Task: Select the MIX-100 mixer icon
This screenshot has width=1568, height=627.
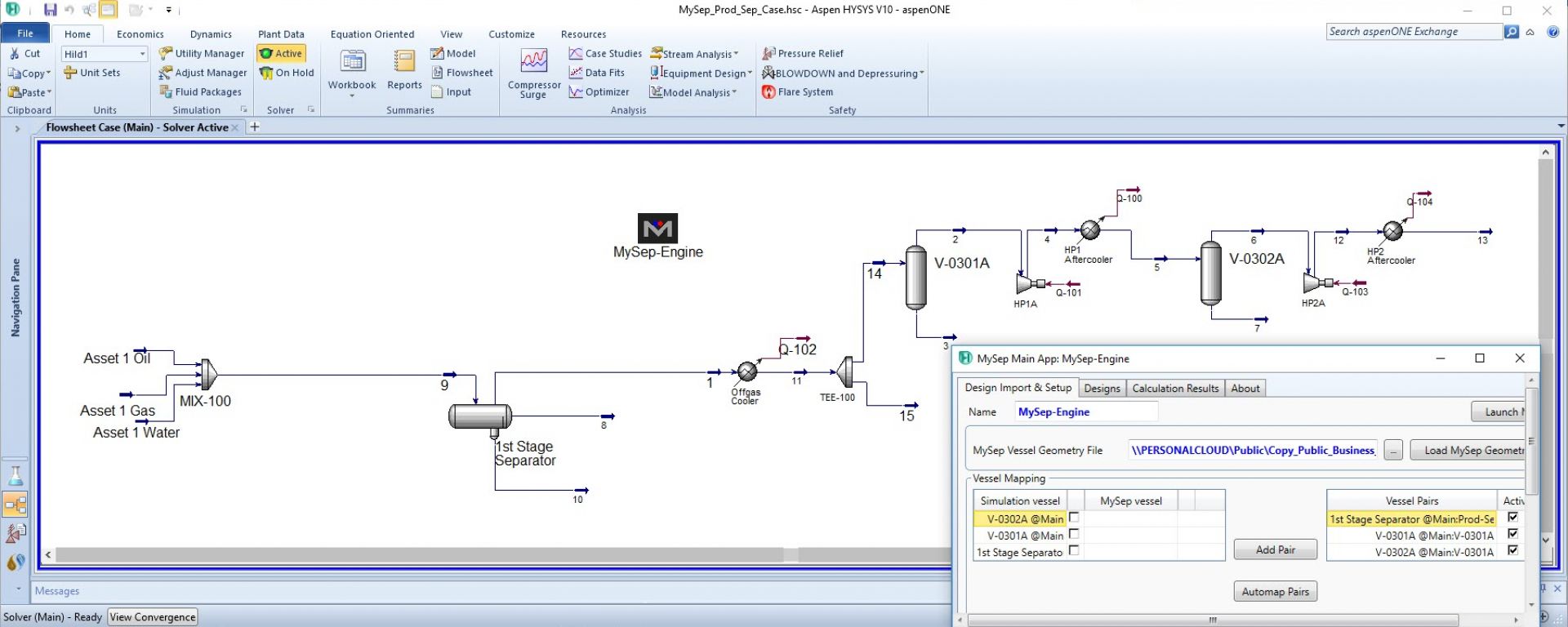Action: click(x=209, y=374)
